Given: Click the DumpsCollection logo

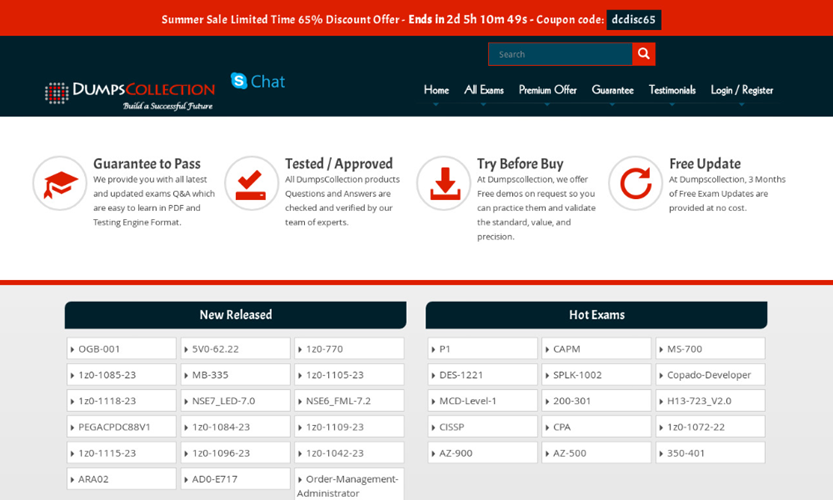Looking at the screenshot, I should 130,95.
